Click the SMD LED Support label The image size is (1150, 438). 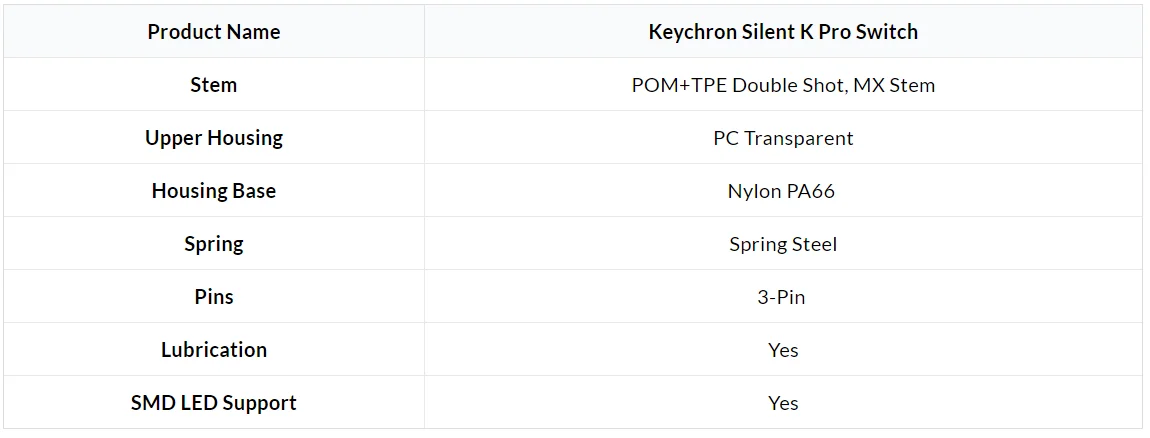[213, 402]
